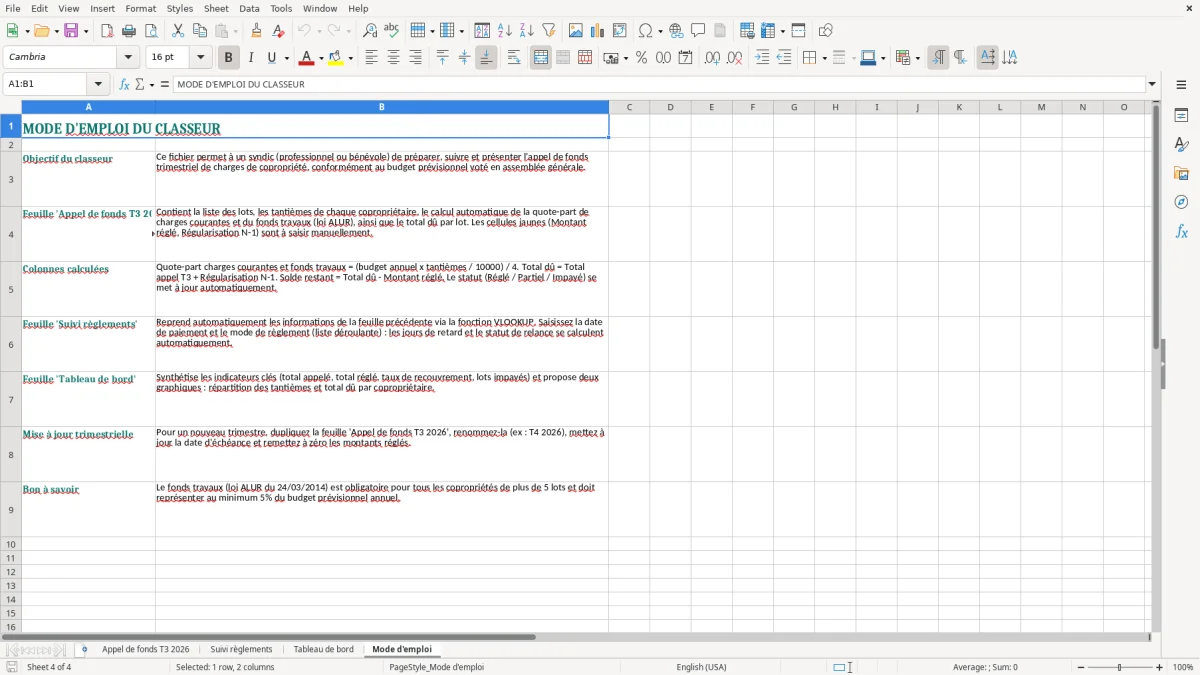Click the Sort Ascending icon
The height and width of the screenshot is (675, 1200).
click(505, 31)
